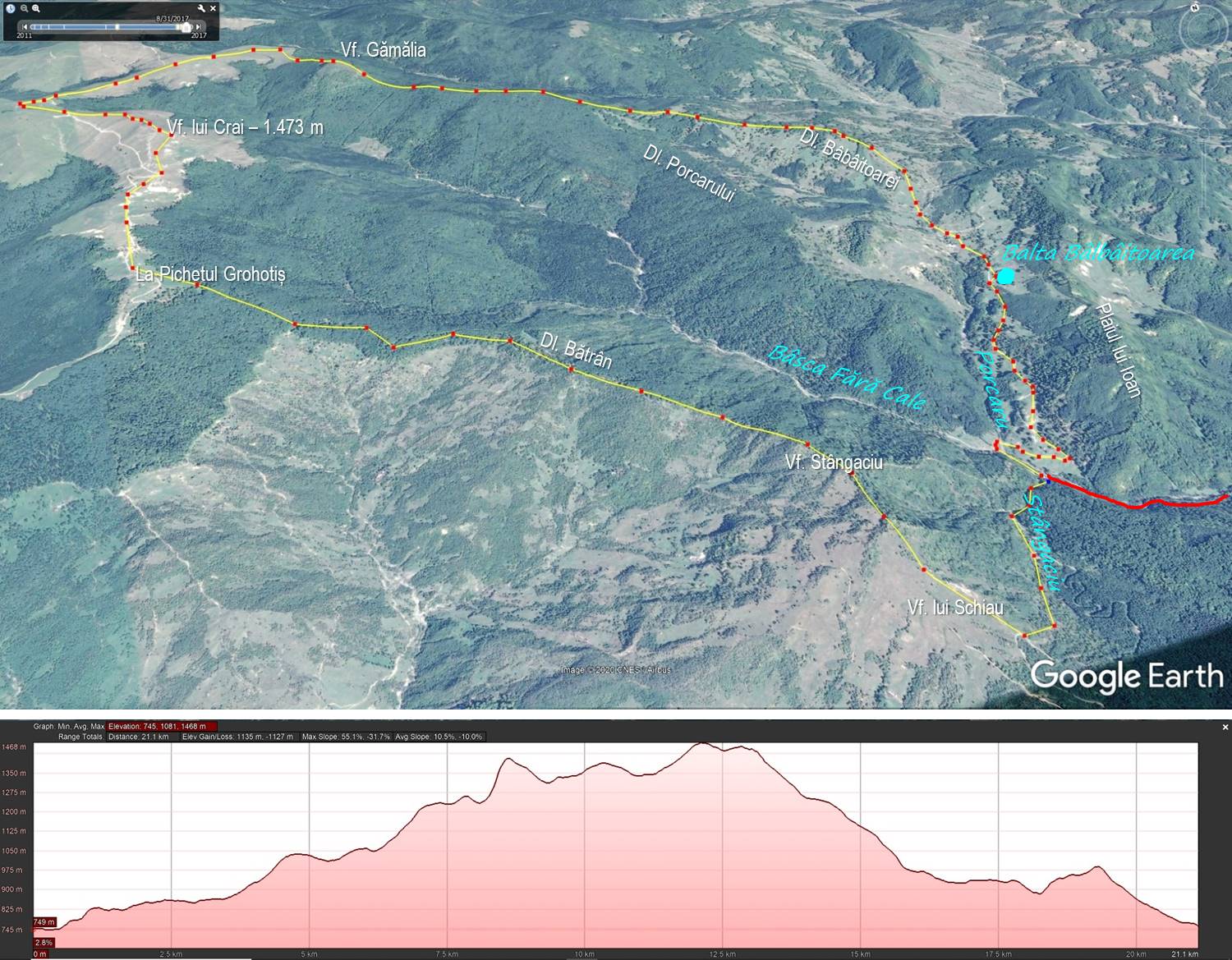The width and height of the screenshot is (1232, 960).
Task: Click the Google Earth logo
Action: 1126,676
